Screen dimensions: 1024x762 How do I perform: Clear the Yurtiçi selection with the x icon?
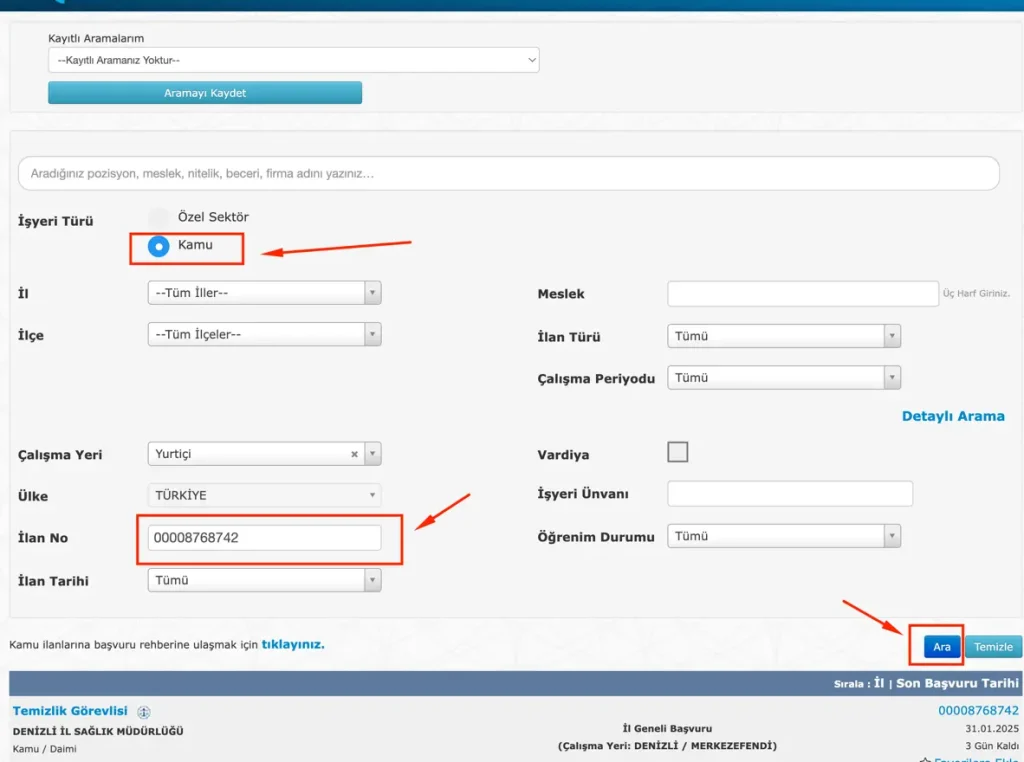(x=354, y=454)
